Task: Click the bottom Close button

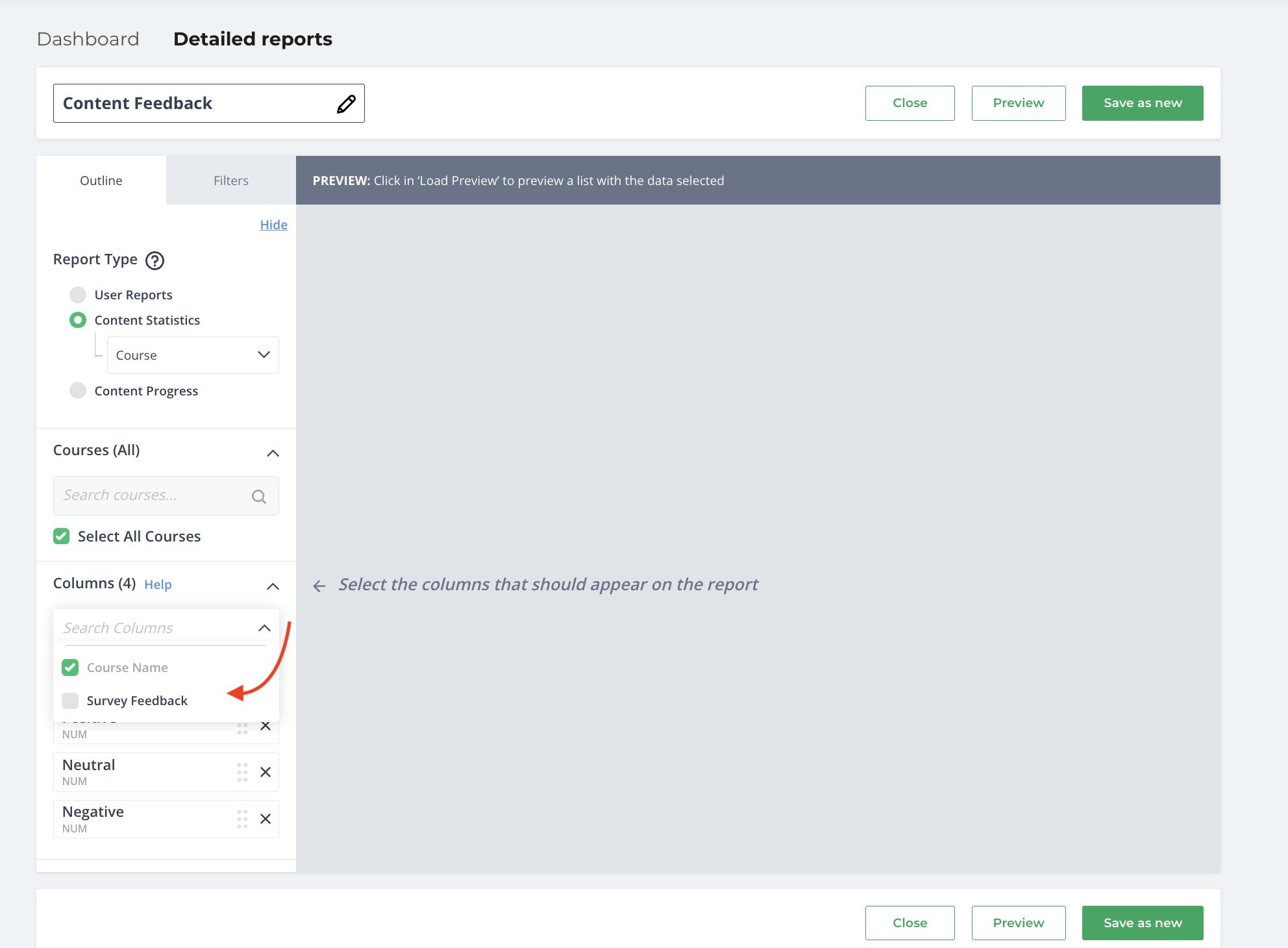Action: pos(910,923)
